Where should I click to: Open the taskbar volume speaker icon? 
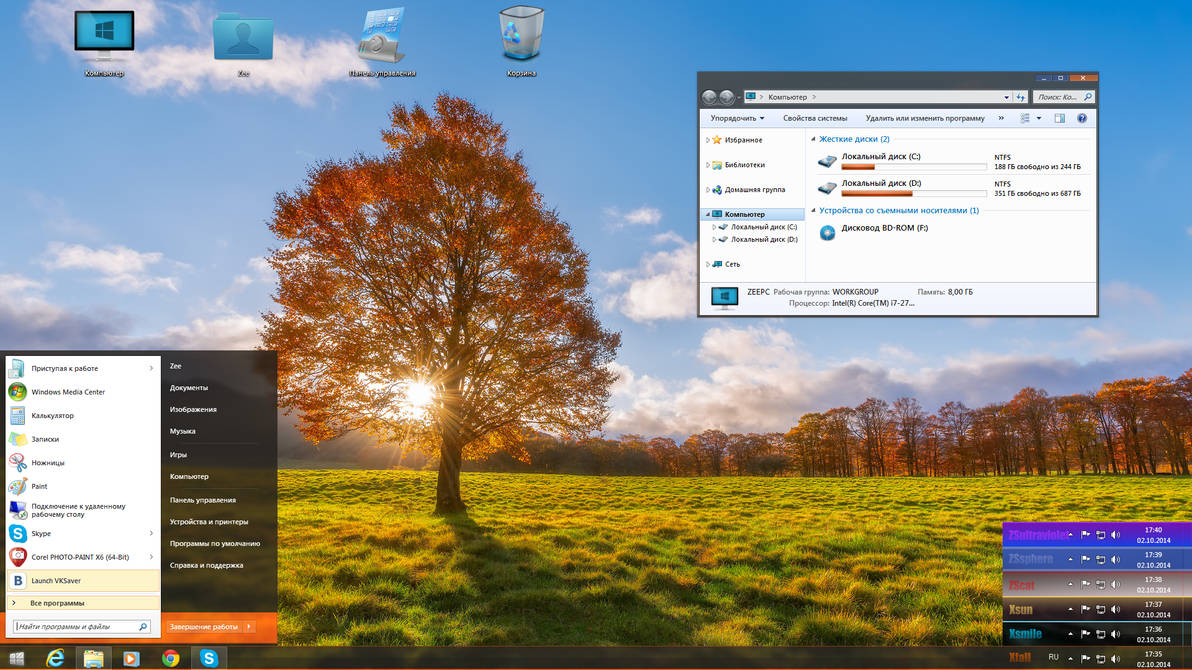[1115, 659]
